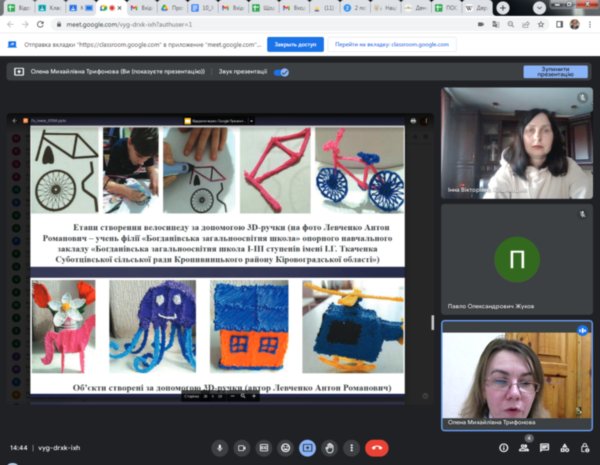Click the presentation's vertical scrollbar
This screenshot has width=600, height=465.
(432, 322)
